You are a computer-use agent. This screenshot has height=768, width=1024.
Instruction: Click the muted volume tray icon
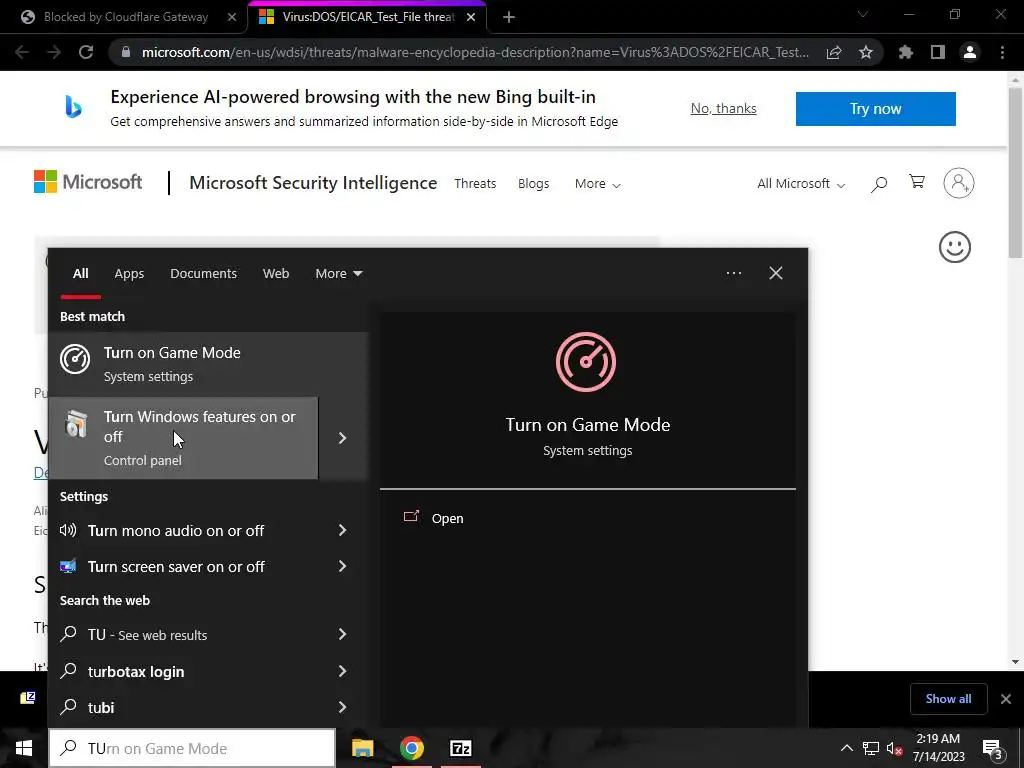click(895, 749)
